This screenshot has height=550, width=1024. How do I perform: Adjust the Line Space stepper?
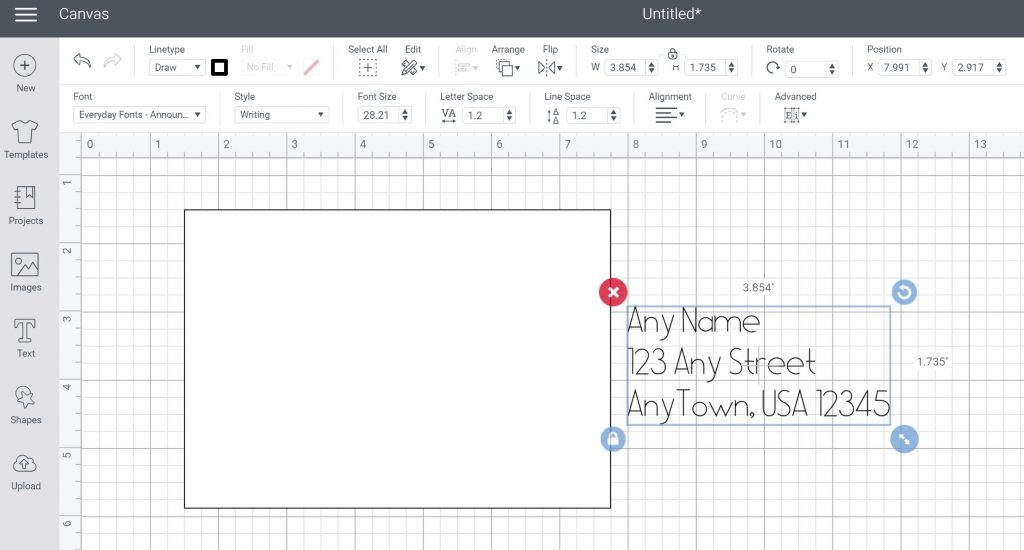613,115
